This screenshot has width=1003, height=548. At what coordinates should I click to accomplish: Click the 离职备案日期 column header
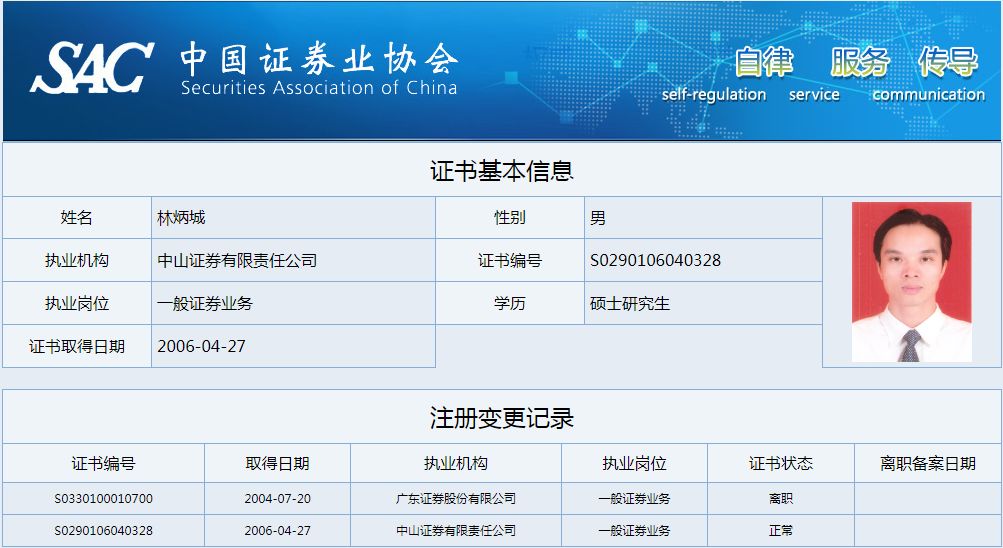click(927, 464)
